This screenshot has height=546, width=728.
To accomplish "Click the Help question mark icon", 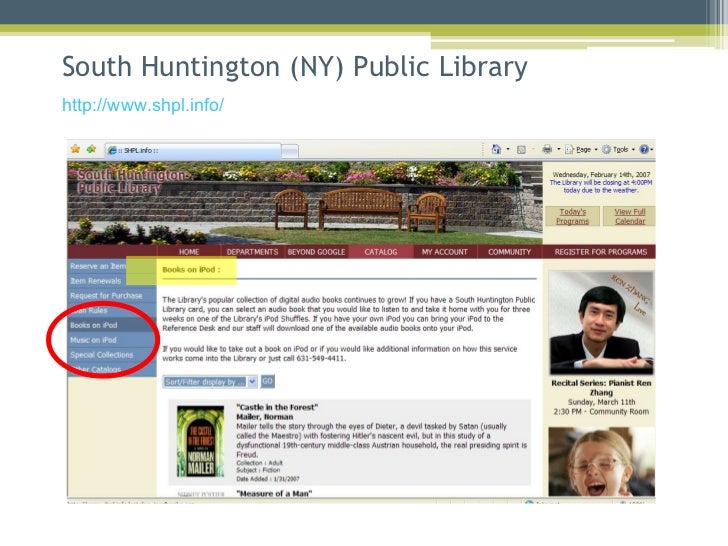I will pos(644,149).
